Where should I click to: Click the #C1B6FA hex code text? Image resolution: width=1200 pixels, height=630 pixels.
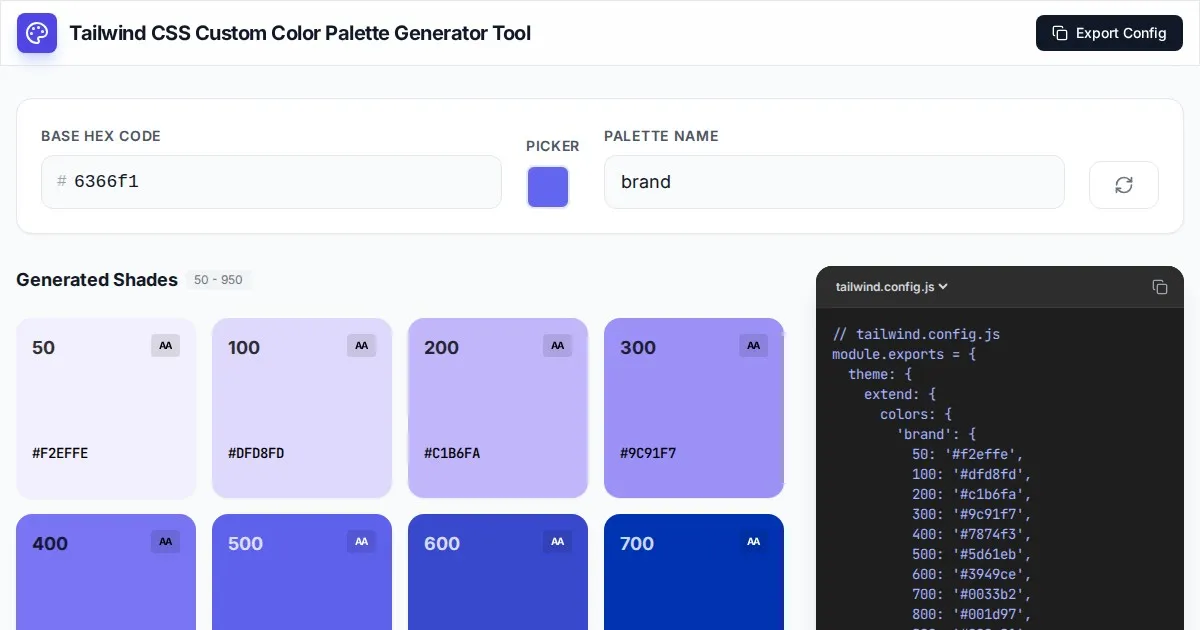tap(452, 453)
